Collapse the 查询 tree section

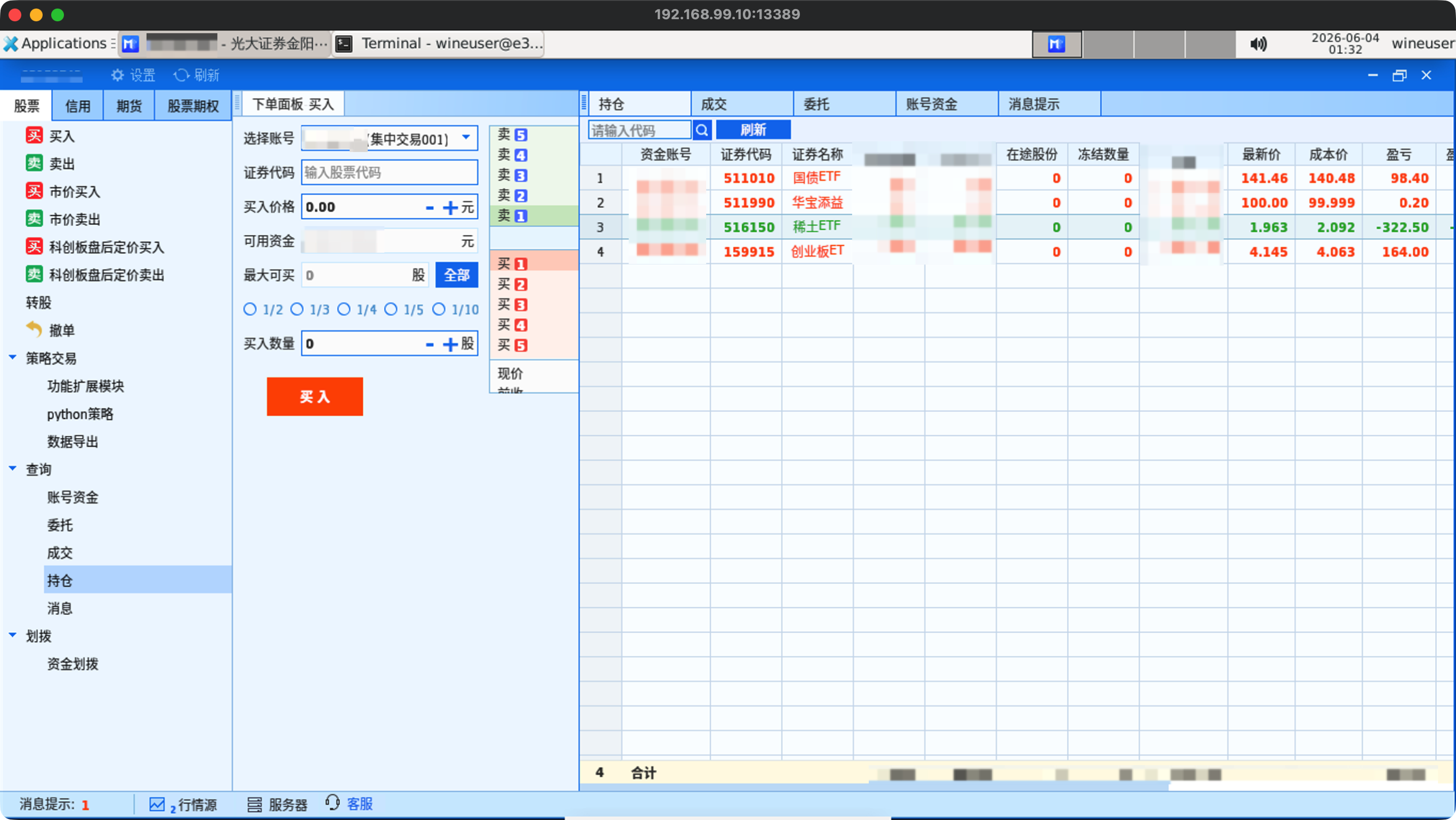(12, 468)
